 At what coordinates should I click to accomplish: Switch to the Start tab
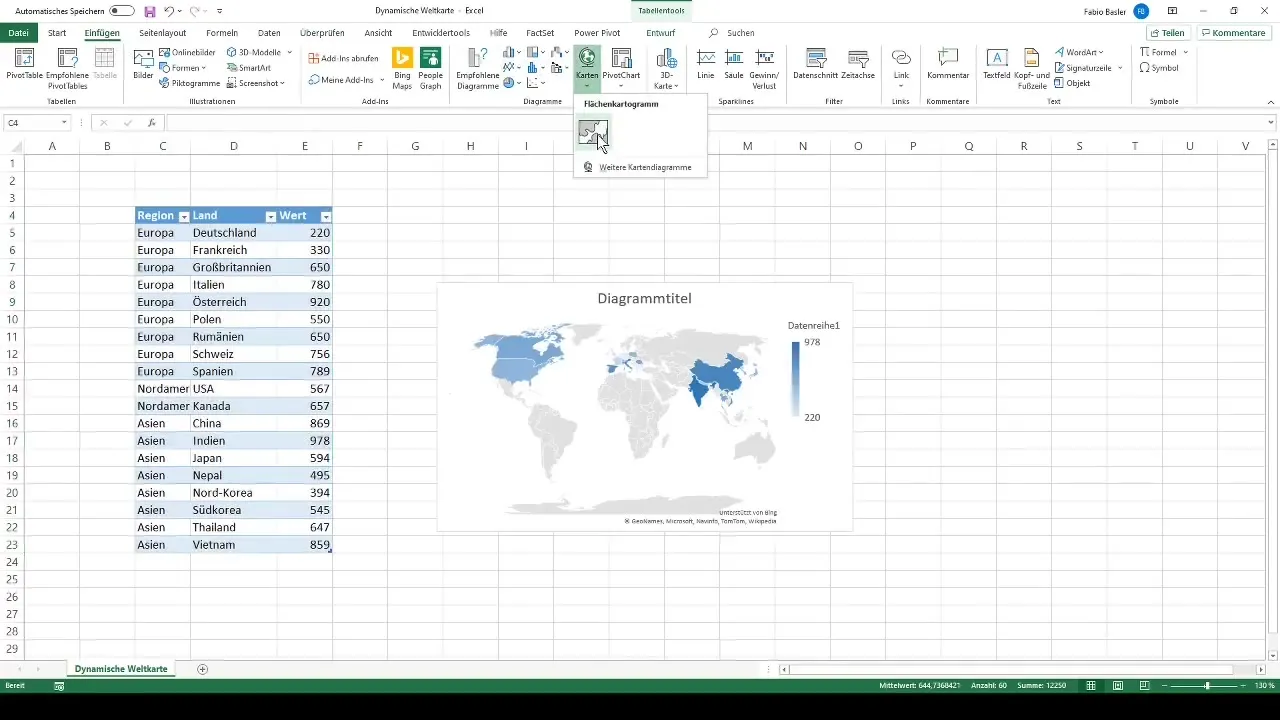click(x=57, y=33)
